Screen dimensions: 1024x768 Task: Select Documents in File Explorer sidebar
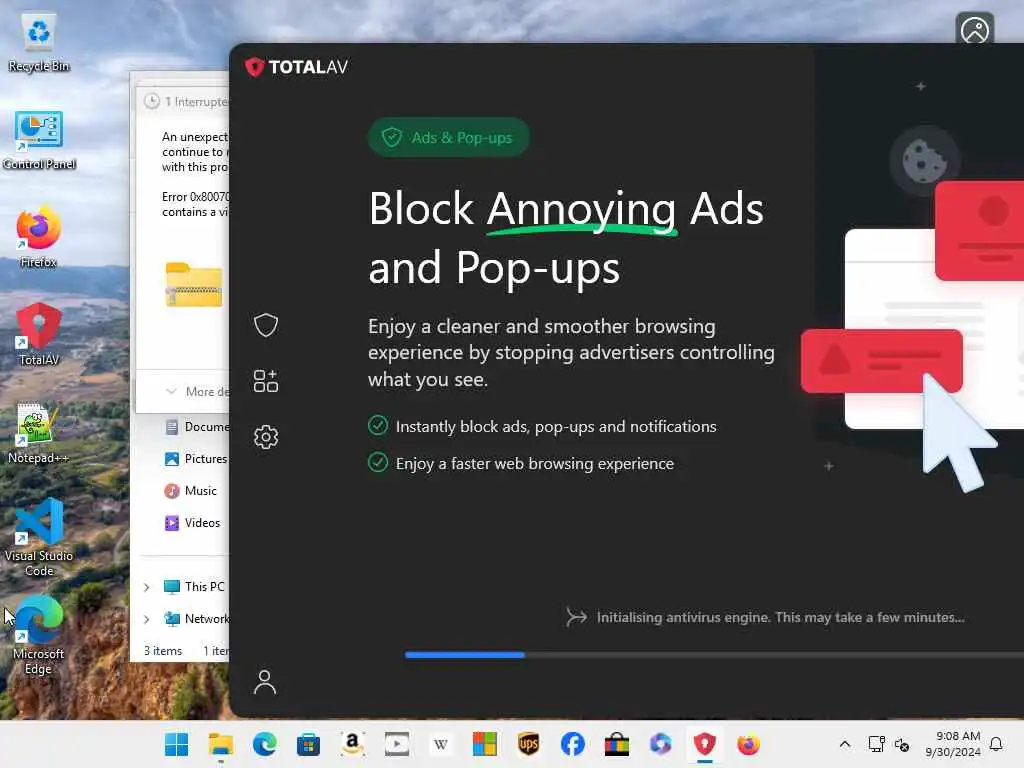point(197,427)
